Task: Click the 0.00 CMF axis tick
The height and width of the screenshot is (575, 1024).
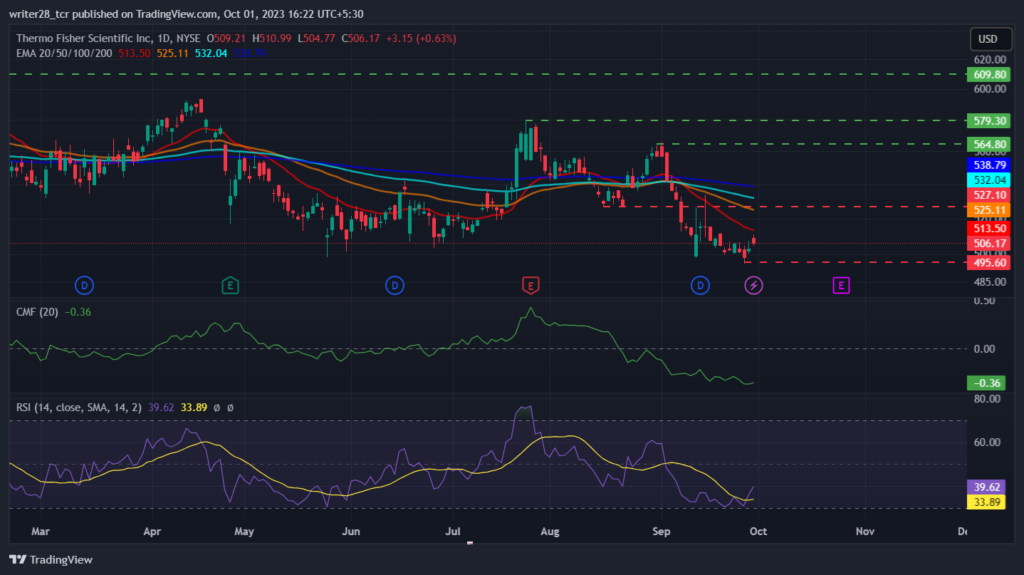Action: pyautogui.click(x=984, y=349)
